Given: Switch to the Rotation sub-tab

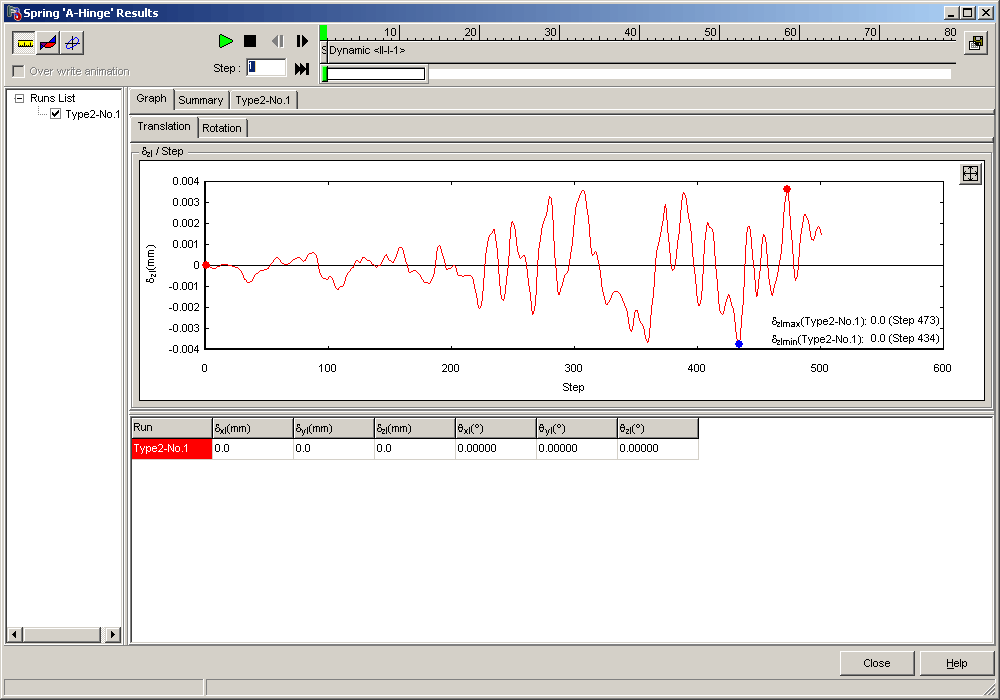Looking at the screenshot, I should pyautogui.click(x=221, y=128).
